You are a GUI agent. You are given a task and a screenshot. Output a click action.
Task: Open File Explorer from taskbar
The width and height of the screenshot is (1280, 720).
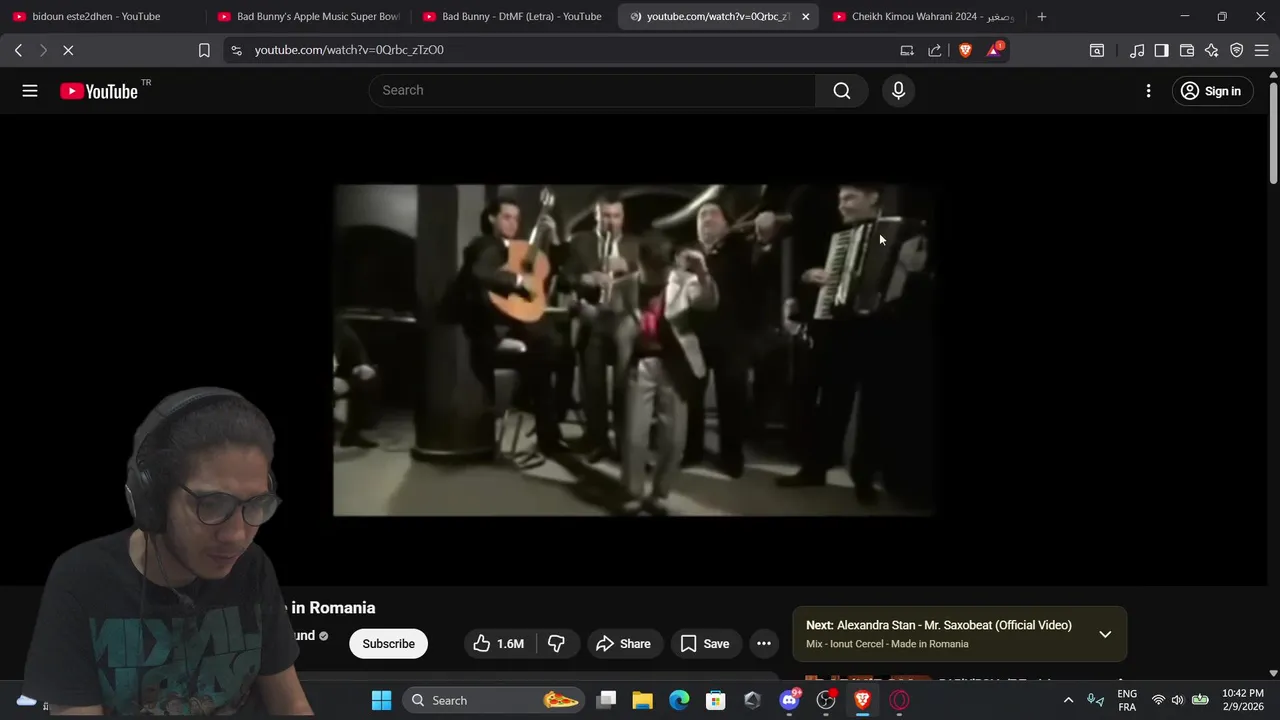[x=642, y=700]
